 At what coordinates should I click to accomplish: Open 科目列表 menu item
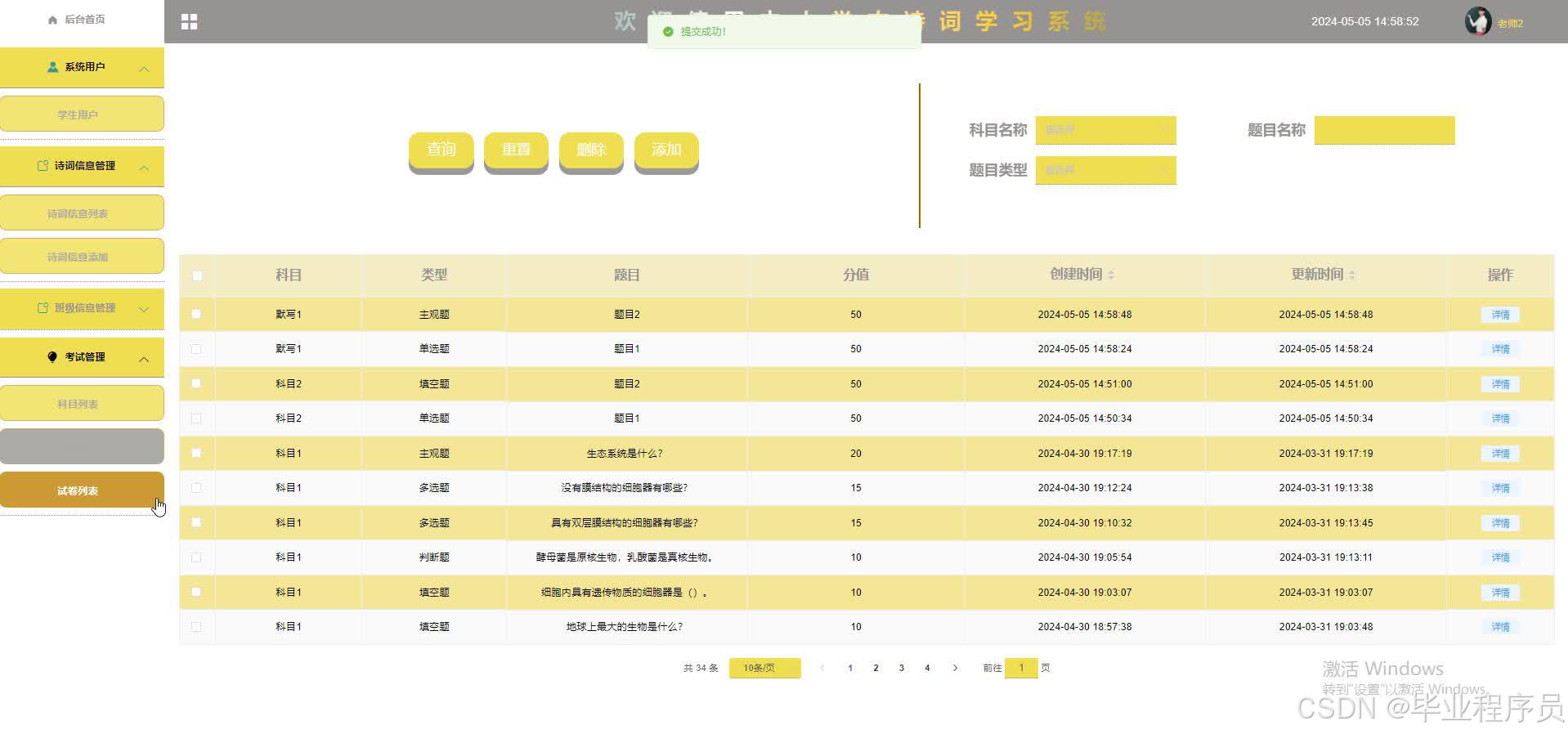[x=82, y=403]
